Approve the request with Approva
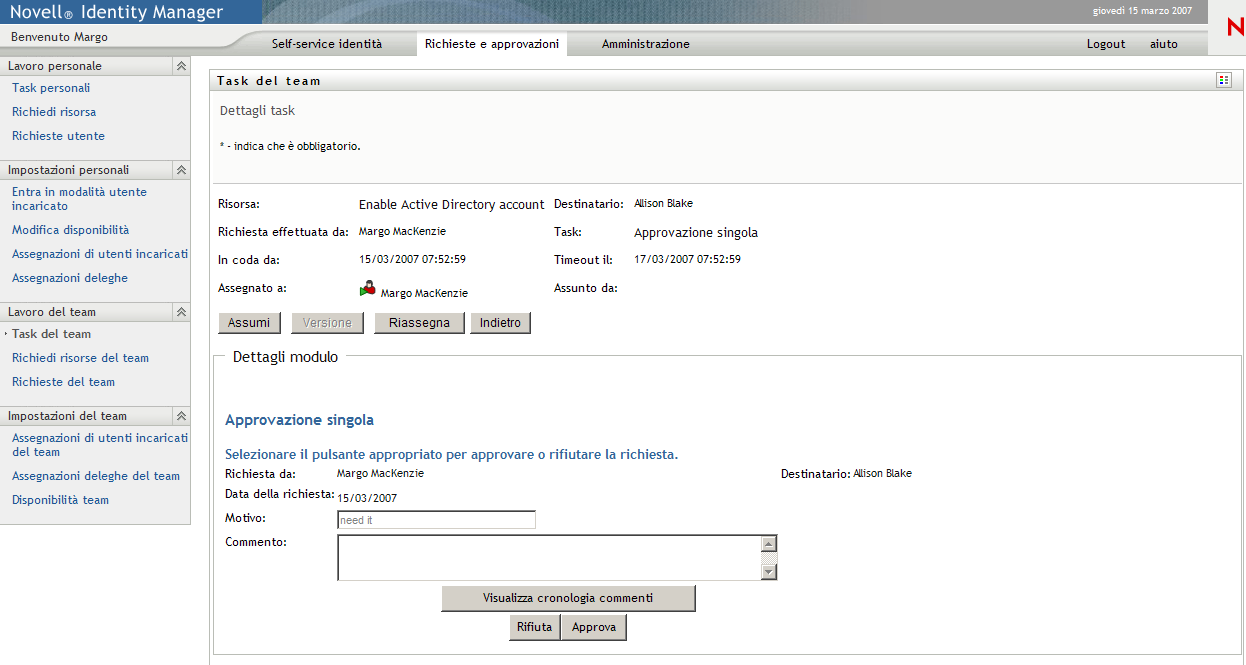This screenshot has height=665, width=1246. tap(594, 627)
